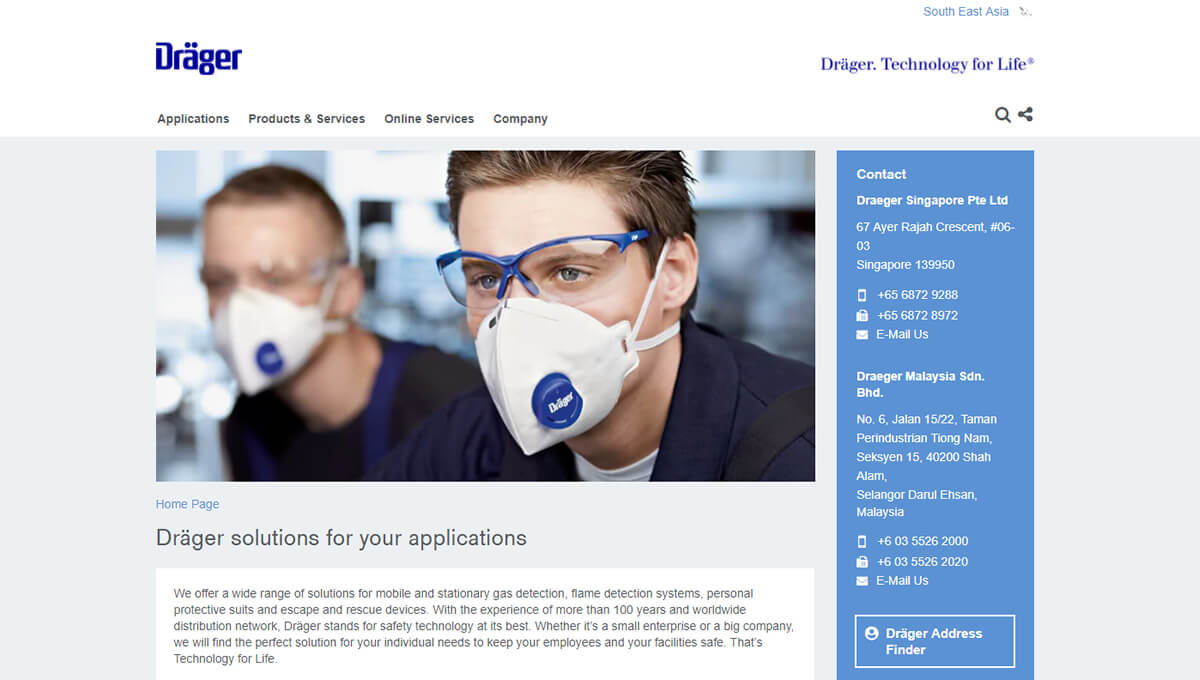The width and height of the screenshot is (1200, 680).
Task: Click the envelope icon under Draeger Malaysia contact
Action: click(862, 581)
